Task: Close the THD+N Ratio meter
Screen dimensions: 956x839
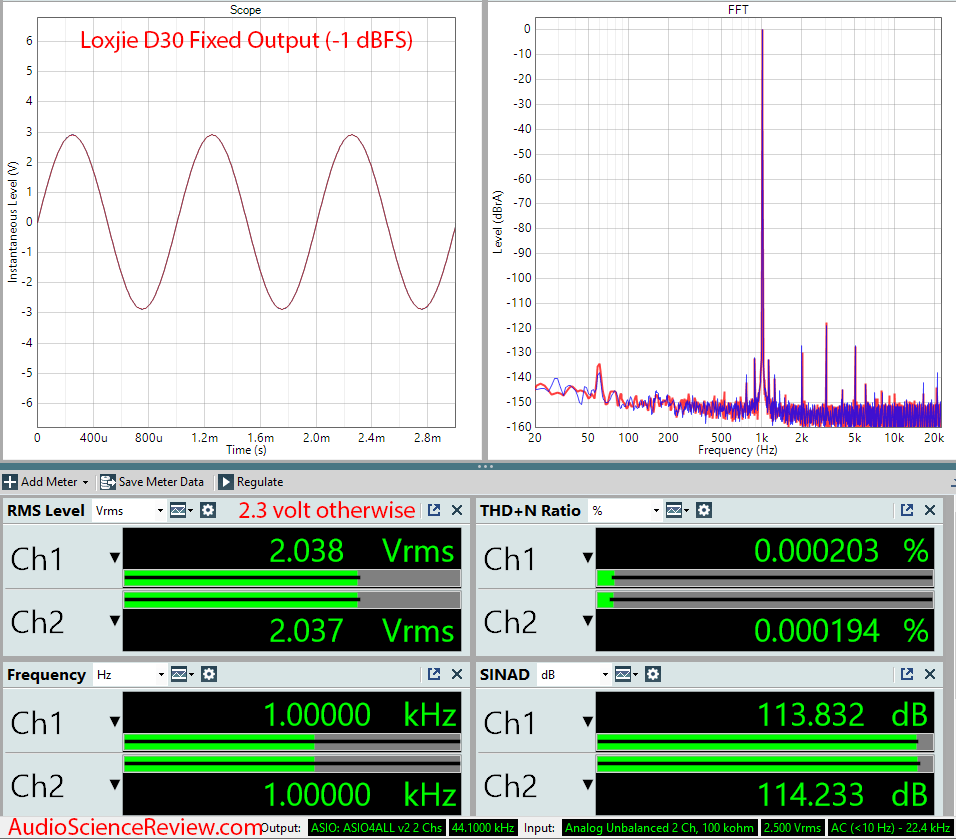Action: [x=930, y=510]
